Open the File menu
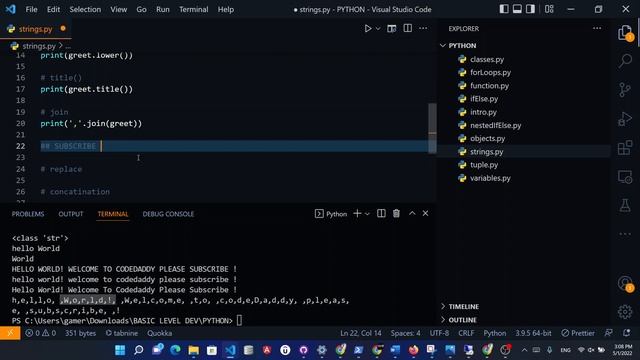This screenshot has width=640, height=360. point(31,9)
